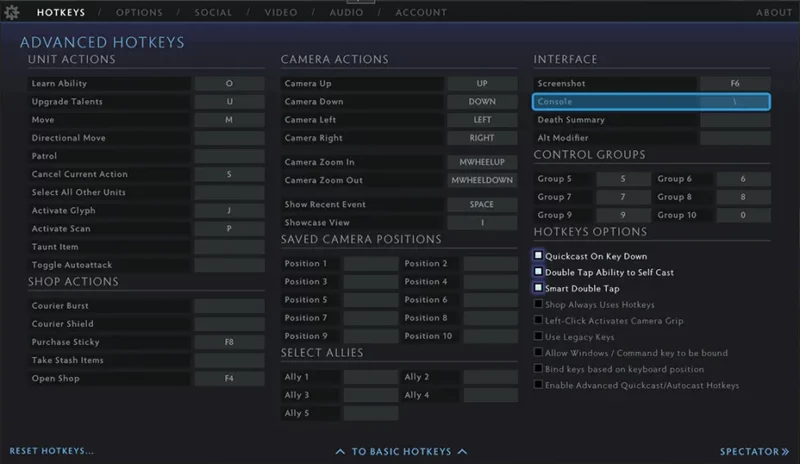
Task: Change Activate Scan key P
Action: tap(229, 229)
